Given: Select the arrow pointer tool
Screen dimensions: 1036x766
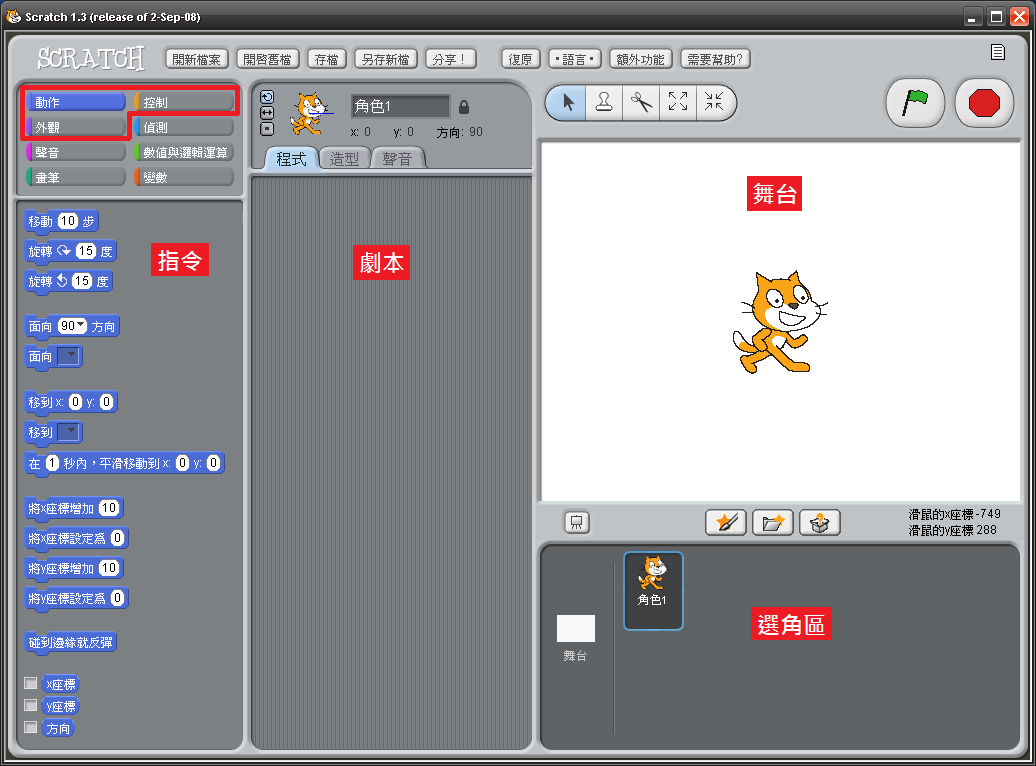Looking at the screenshot, I should 568,102.
